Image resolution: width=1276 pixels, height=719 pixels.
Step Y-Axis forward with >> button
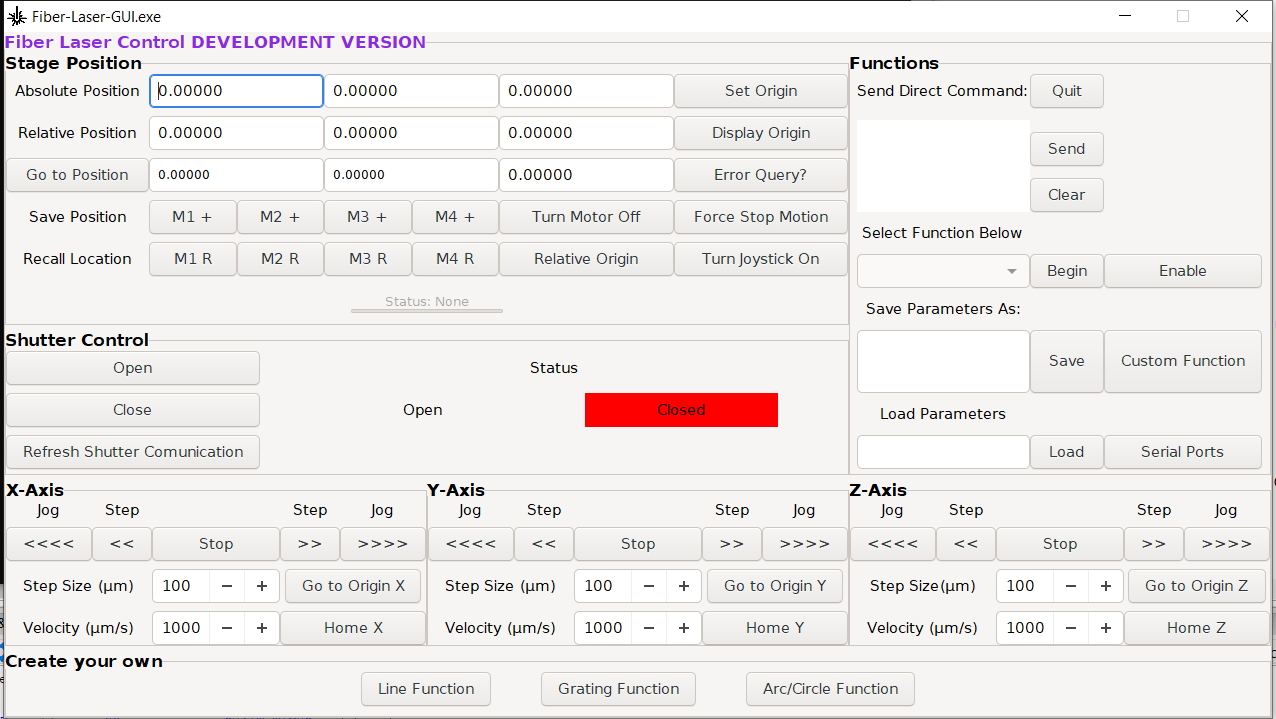coord(731,544)
